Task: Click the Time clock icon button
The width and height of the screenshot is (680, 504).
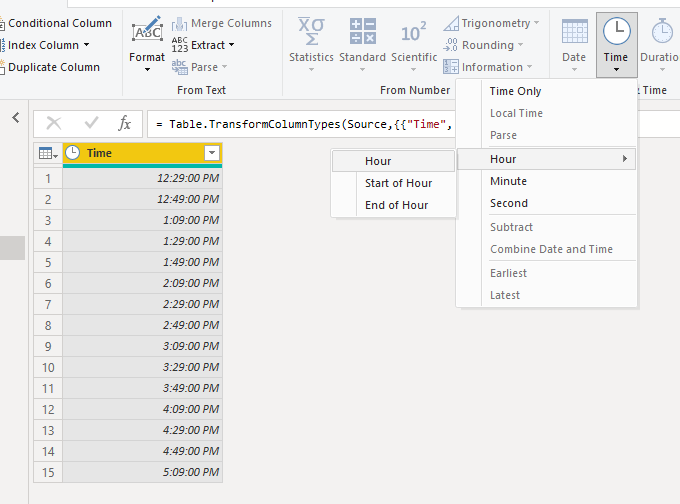Action: pos(616,31)
